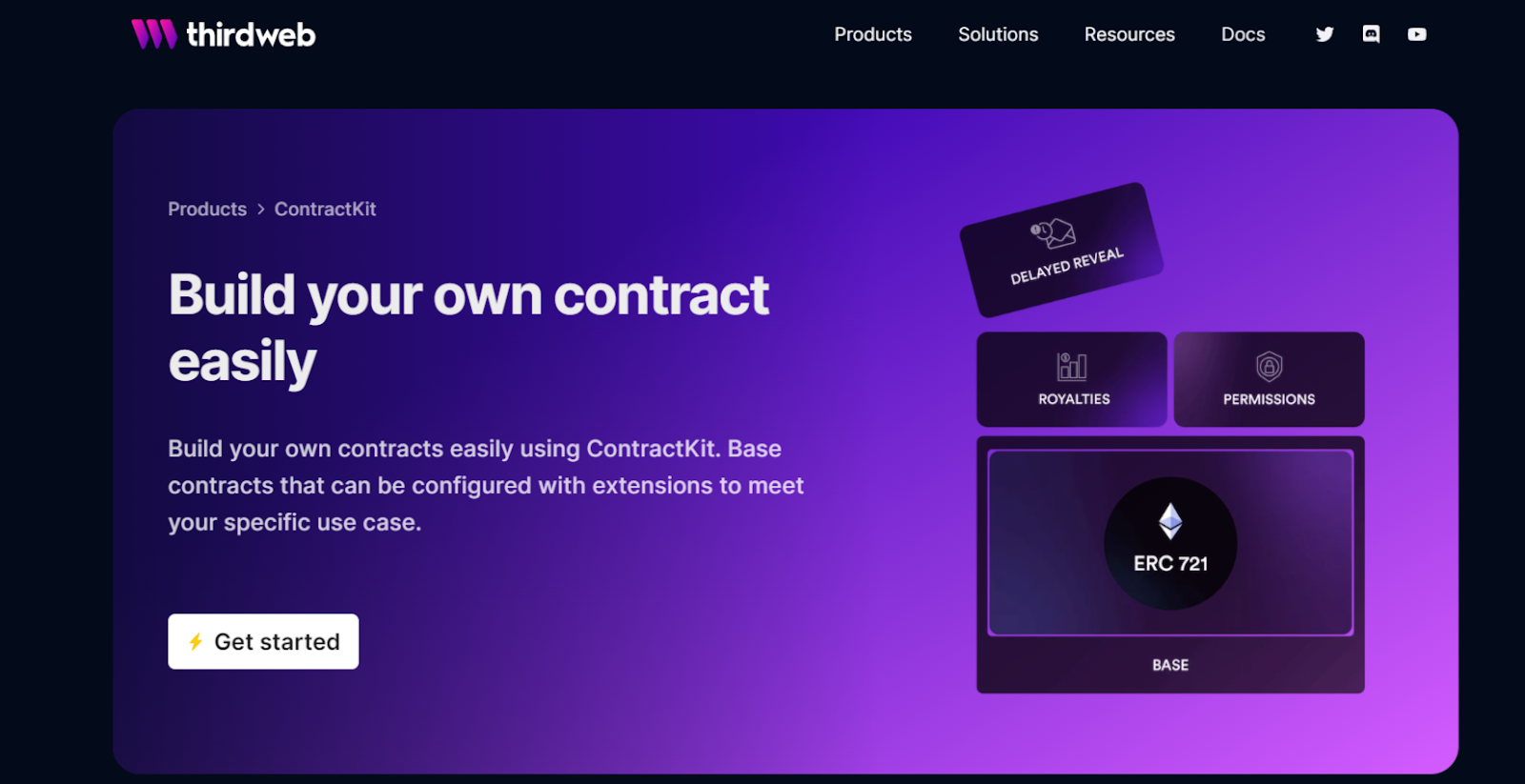
Task: Select the BASE label on the contract card
Action: tap(1170, 664)
